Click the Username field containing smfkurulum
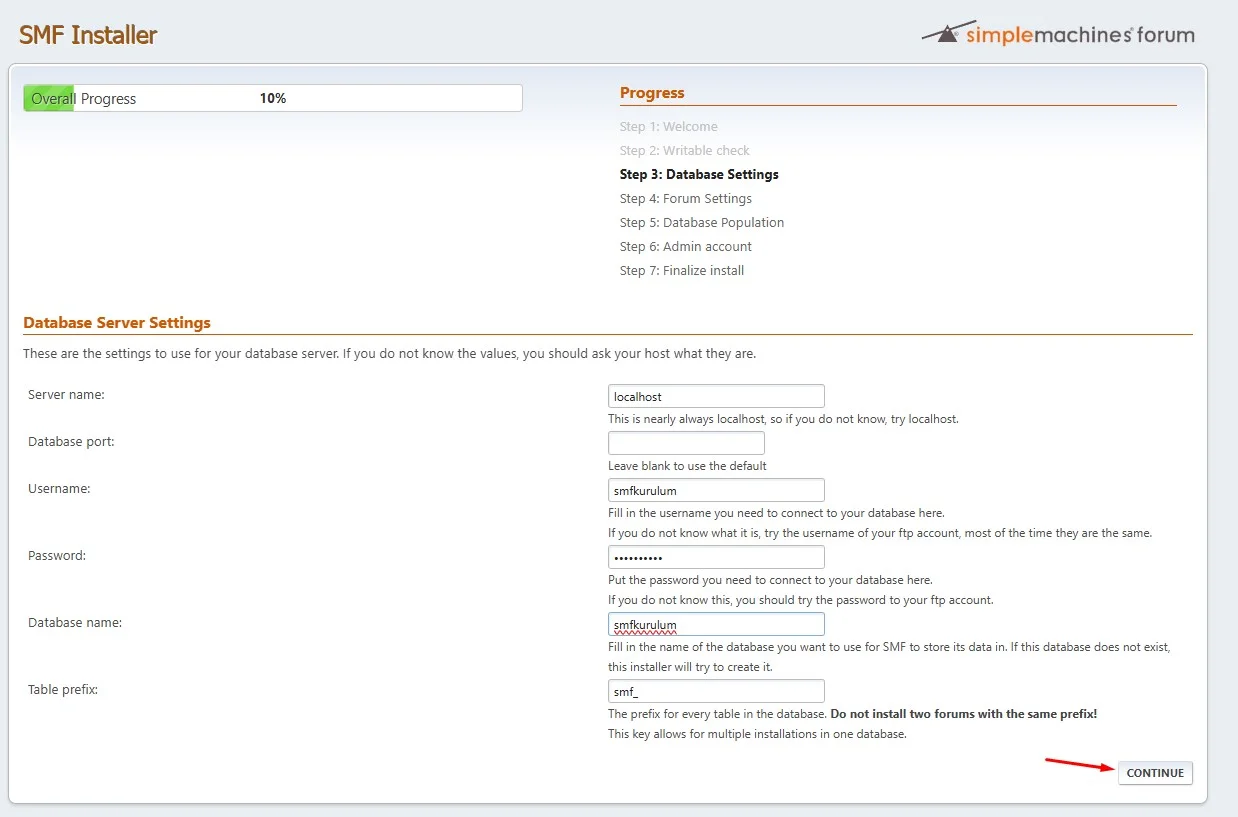This screenshot has width=1238, height=817. coord(716,490)
